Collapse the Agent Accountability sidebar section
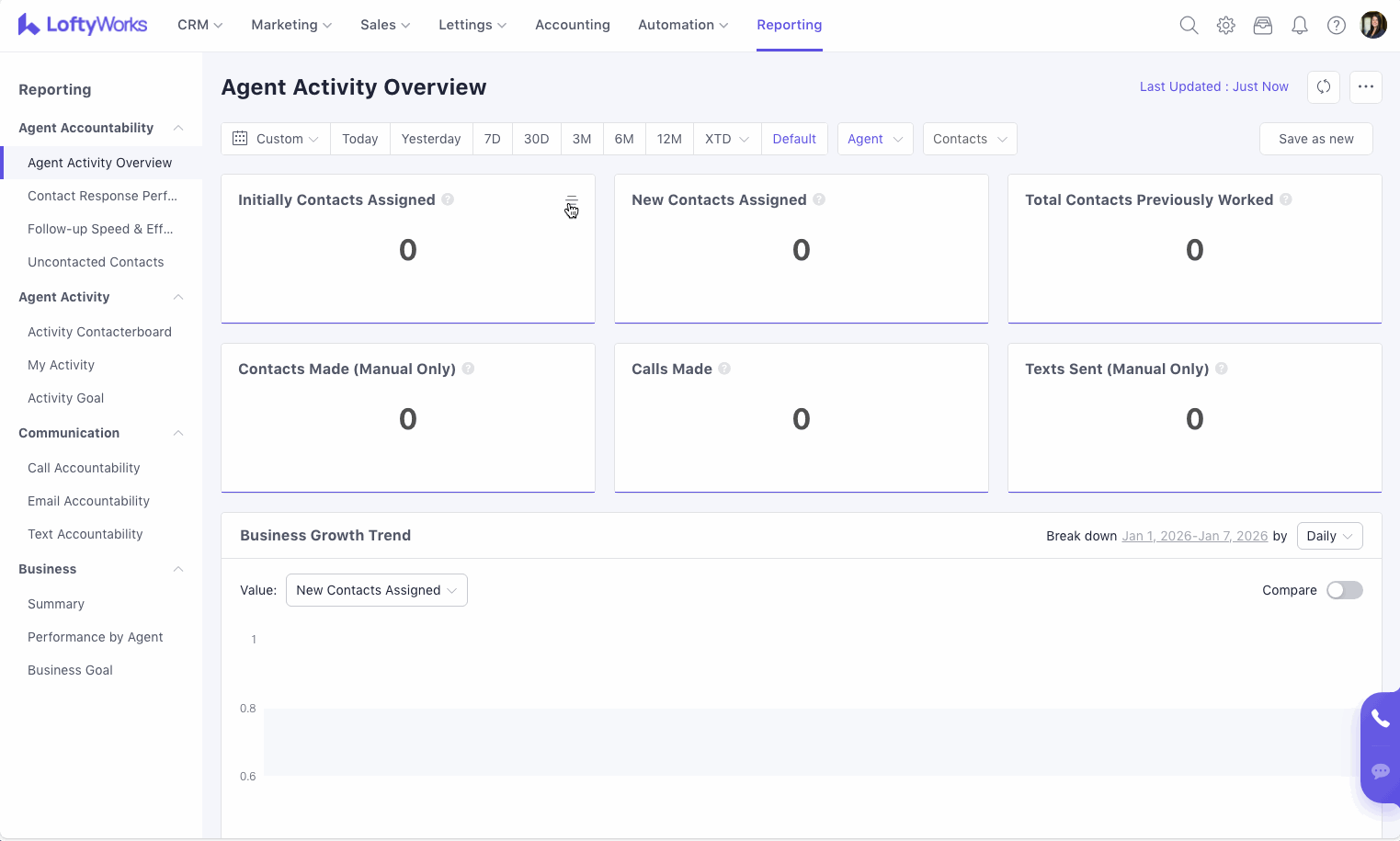 point(178,128)
